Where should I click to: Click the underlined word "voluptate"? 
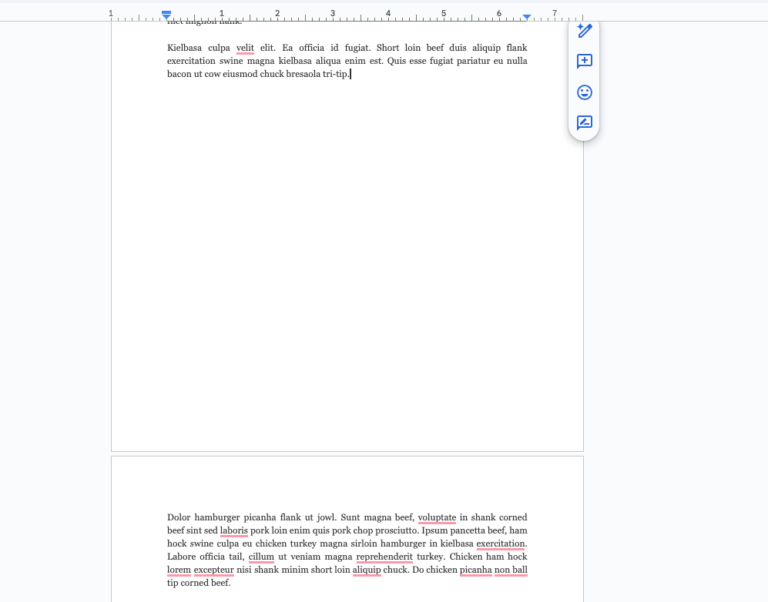(437, 518)
